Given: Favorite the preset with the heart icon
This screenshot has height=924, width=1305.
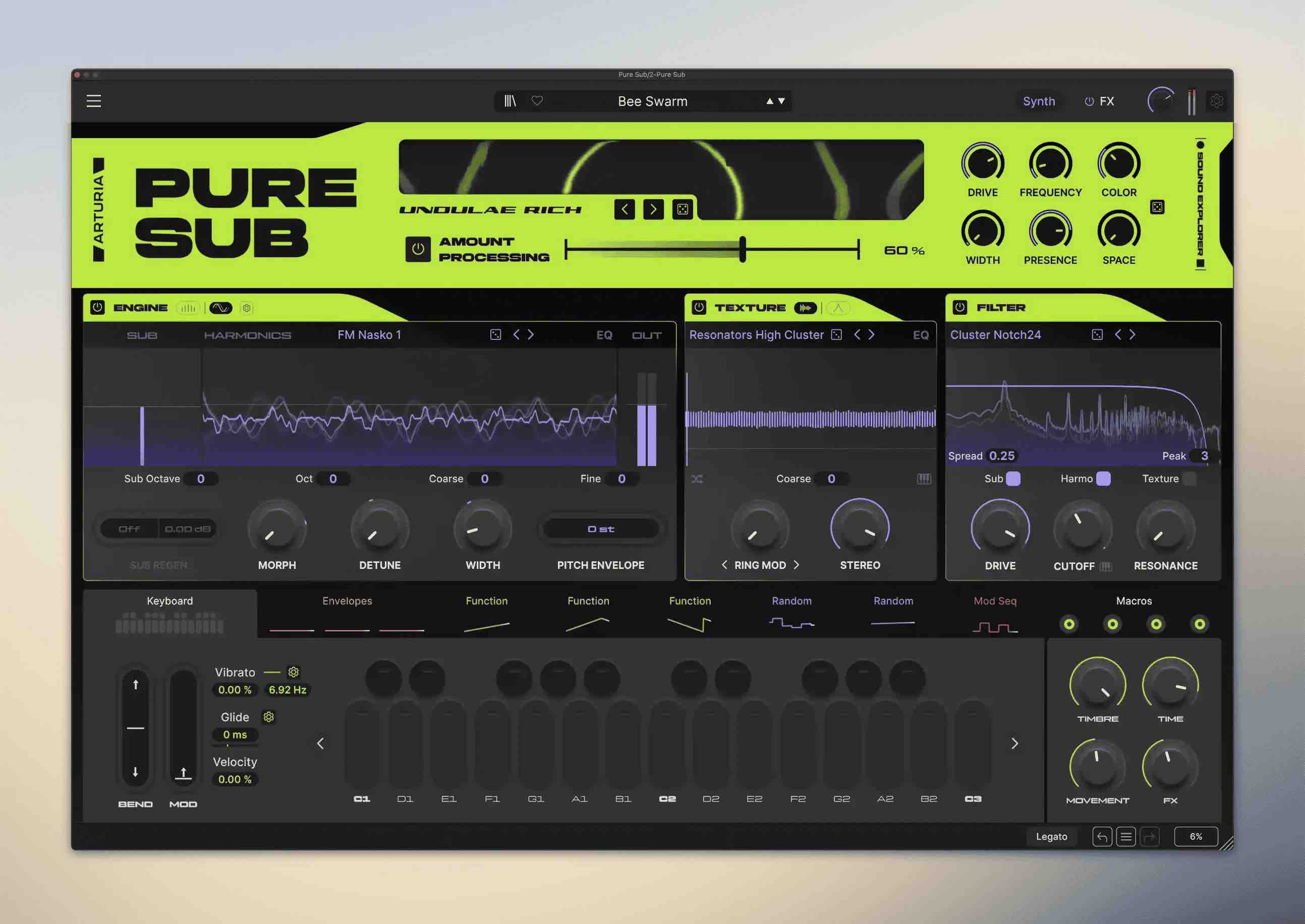Looking at the screenshot, I should click(x=537, y=101).
